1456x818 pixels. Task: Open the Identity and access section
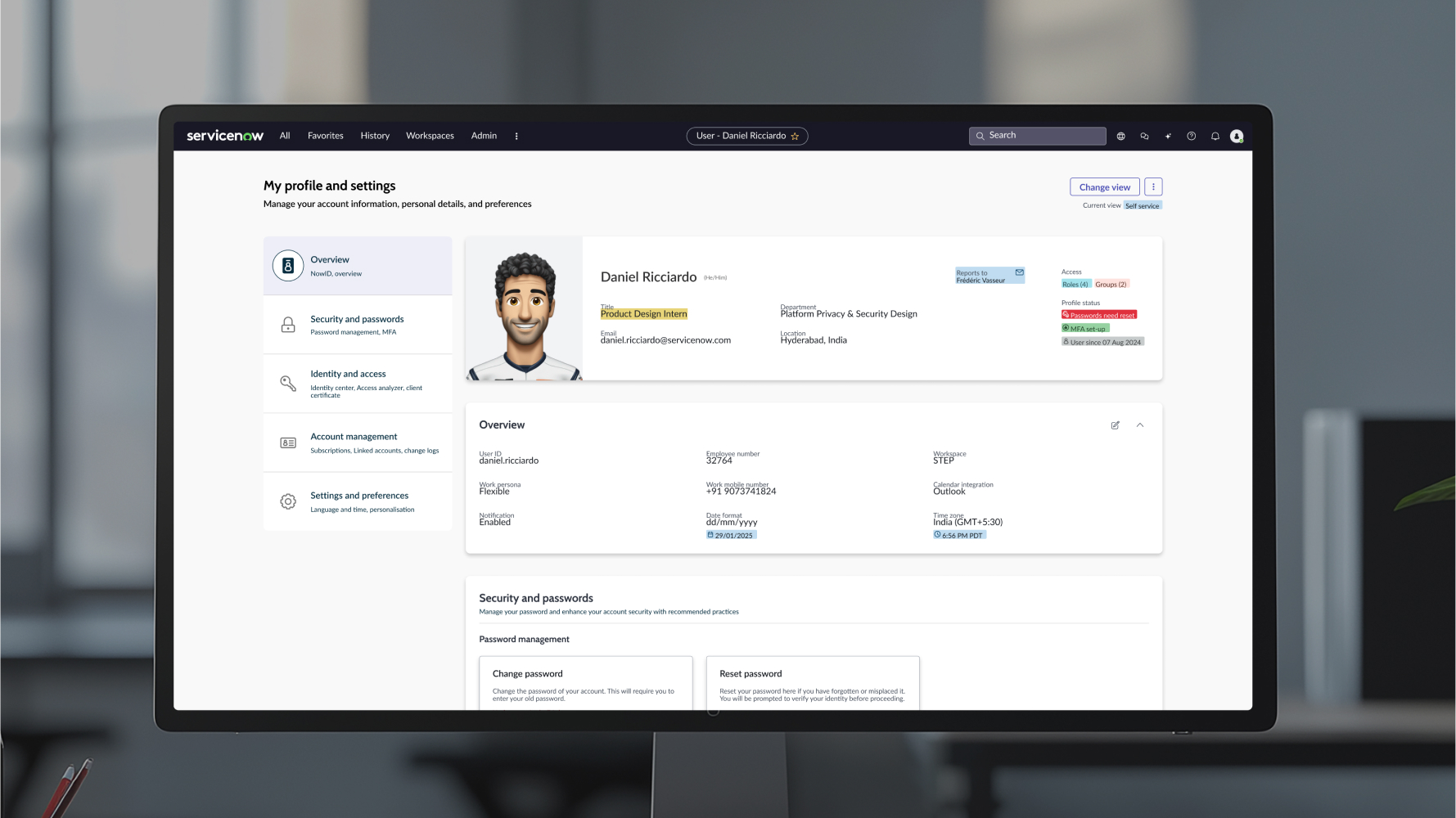point(358,384)
